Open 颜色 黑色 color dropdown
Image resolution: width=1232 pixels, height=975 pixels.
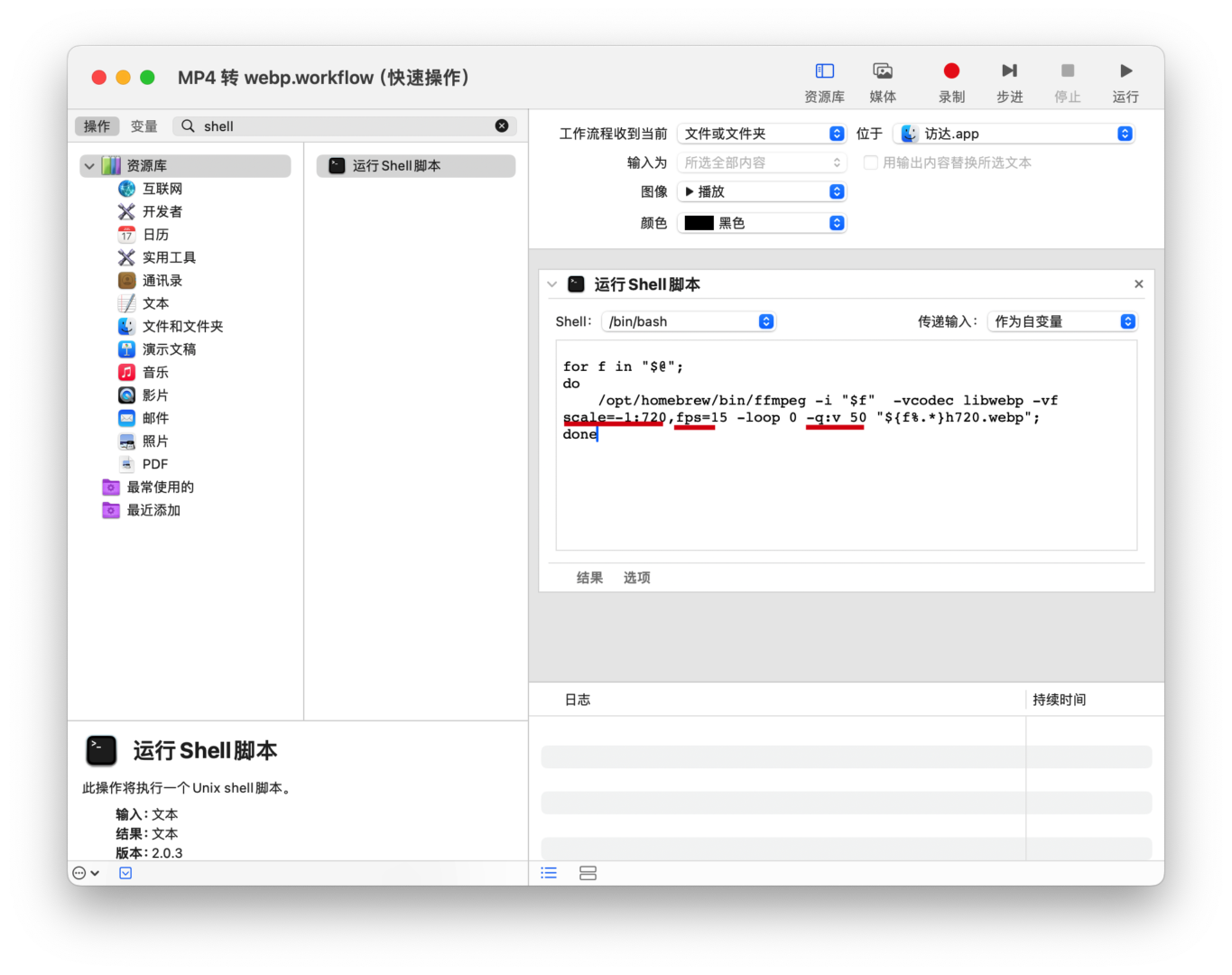[x=762, y=223]
